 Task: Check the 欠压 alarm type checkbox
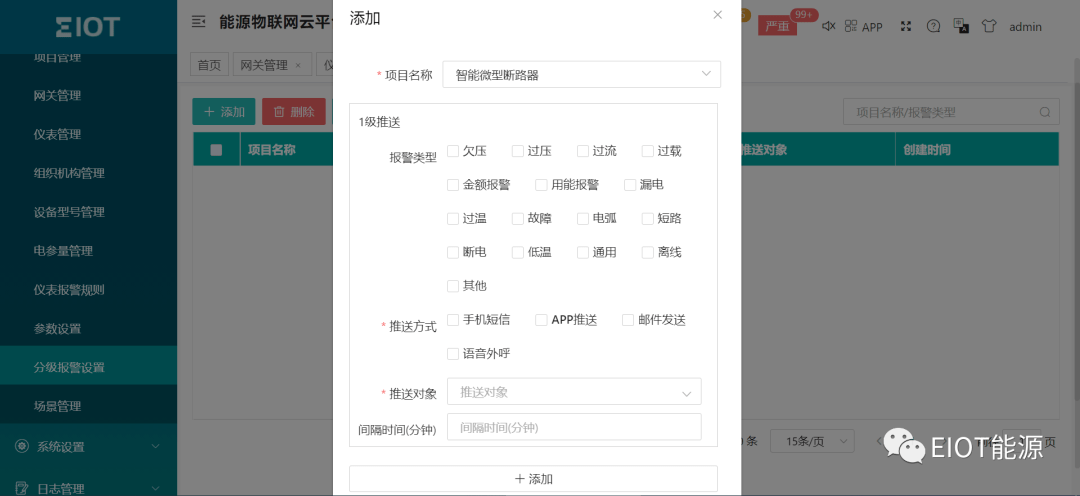point(453,151)
